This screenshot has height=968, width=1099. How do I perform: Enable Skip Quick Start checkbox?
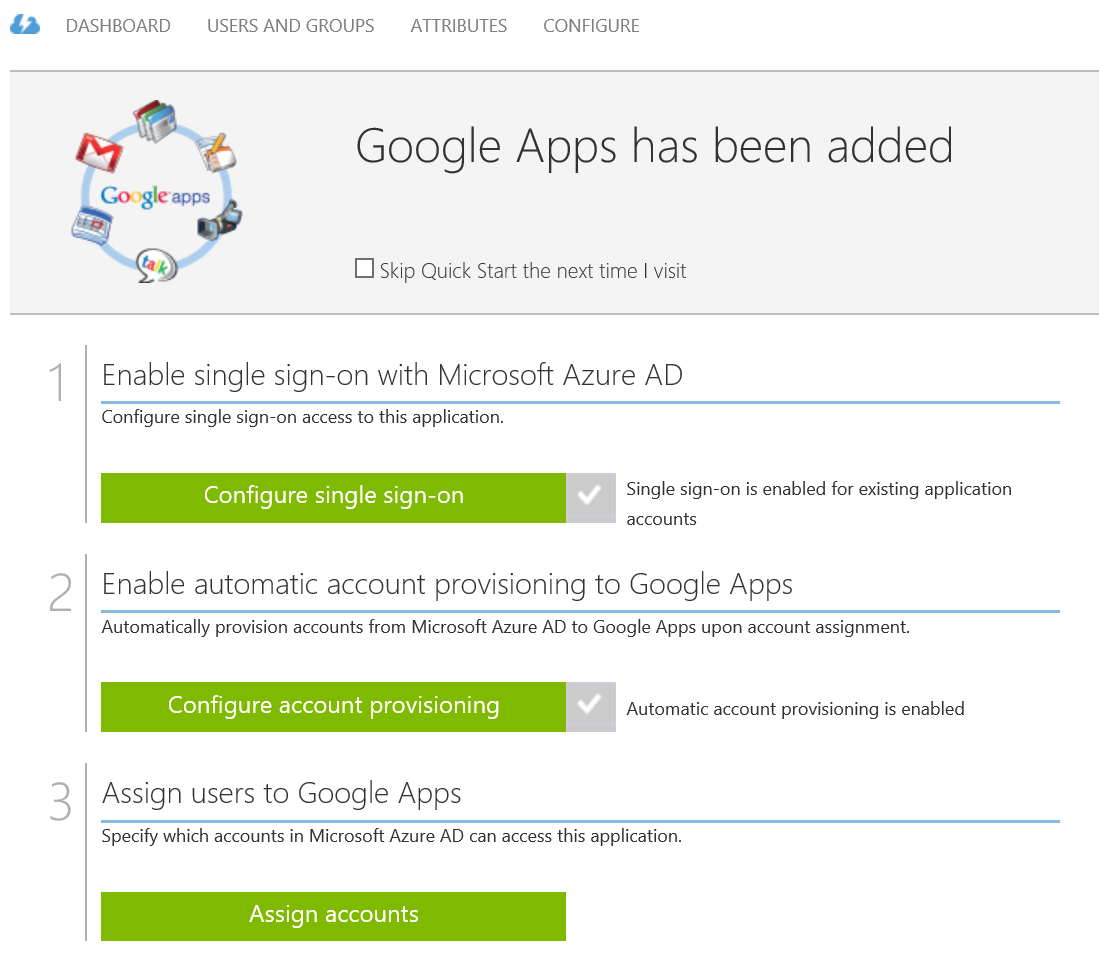click(x=364, y=269)
